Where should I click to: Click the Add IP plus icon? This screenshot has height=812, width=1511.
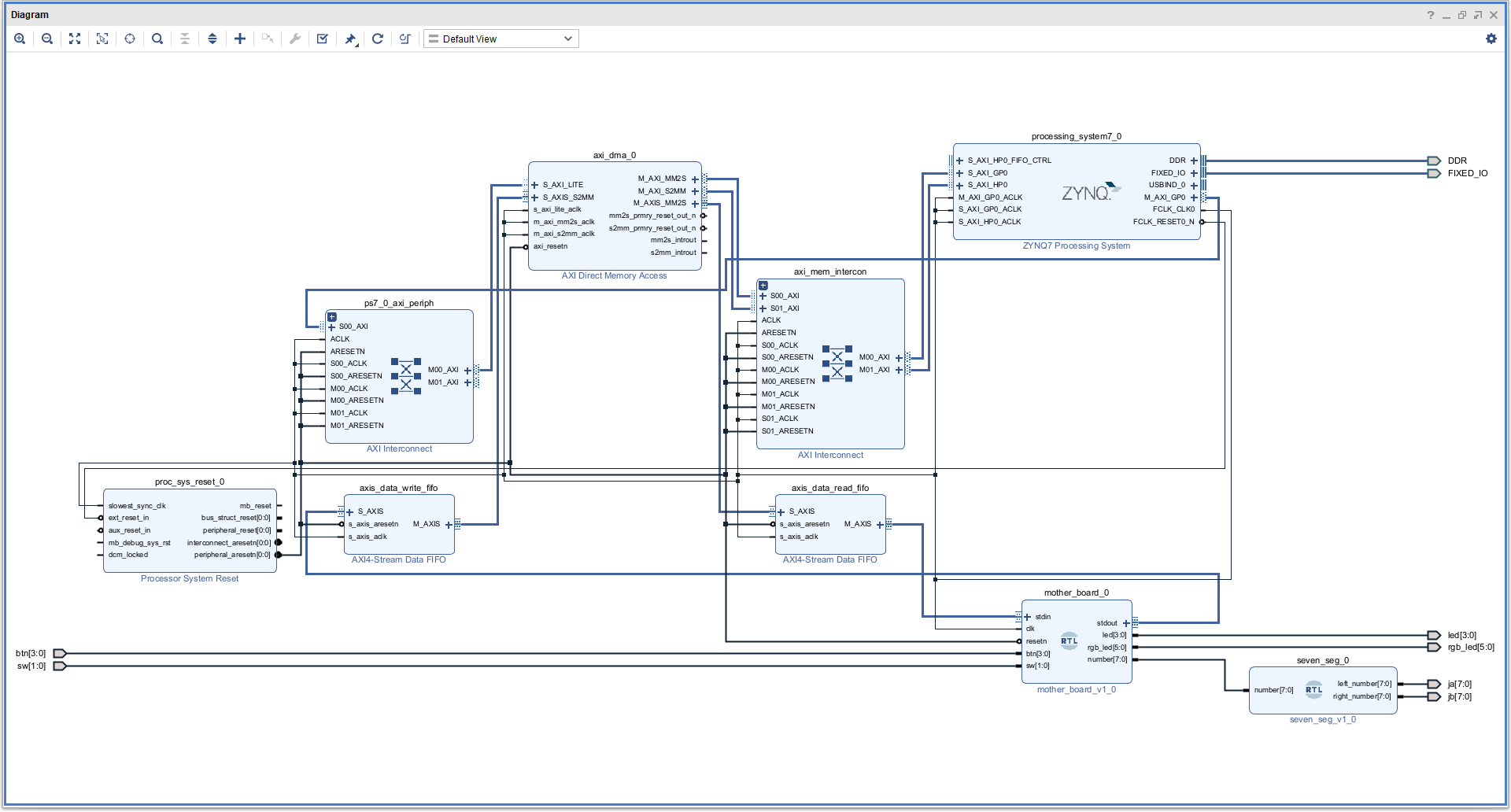240,39
